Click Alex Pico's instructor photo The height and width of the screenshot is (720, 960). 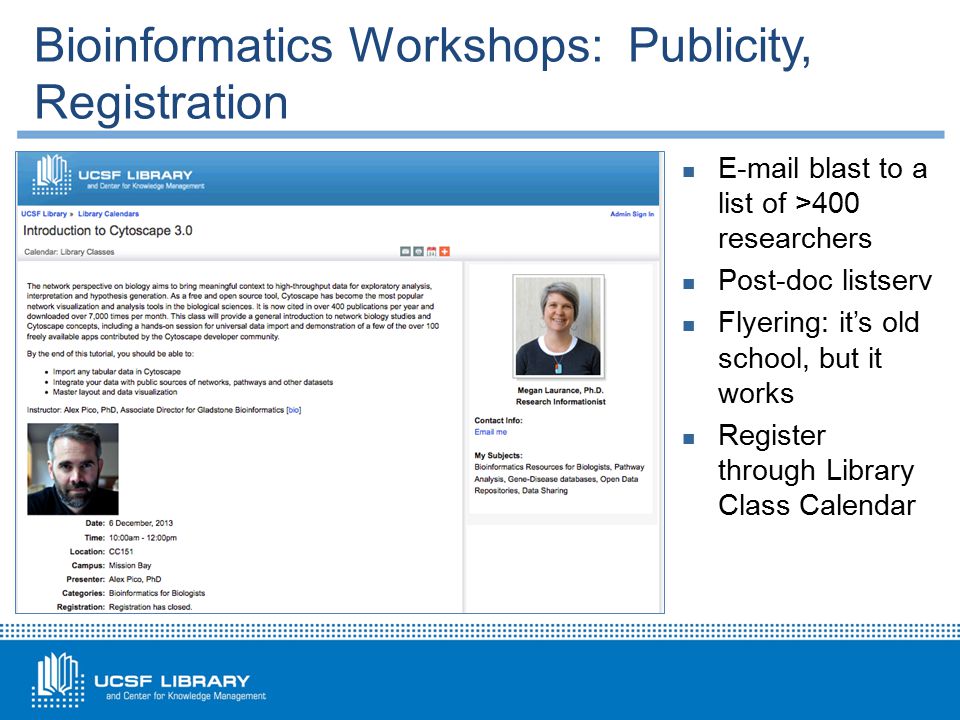click(x=73, y=469)
